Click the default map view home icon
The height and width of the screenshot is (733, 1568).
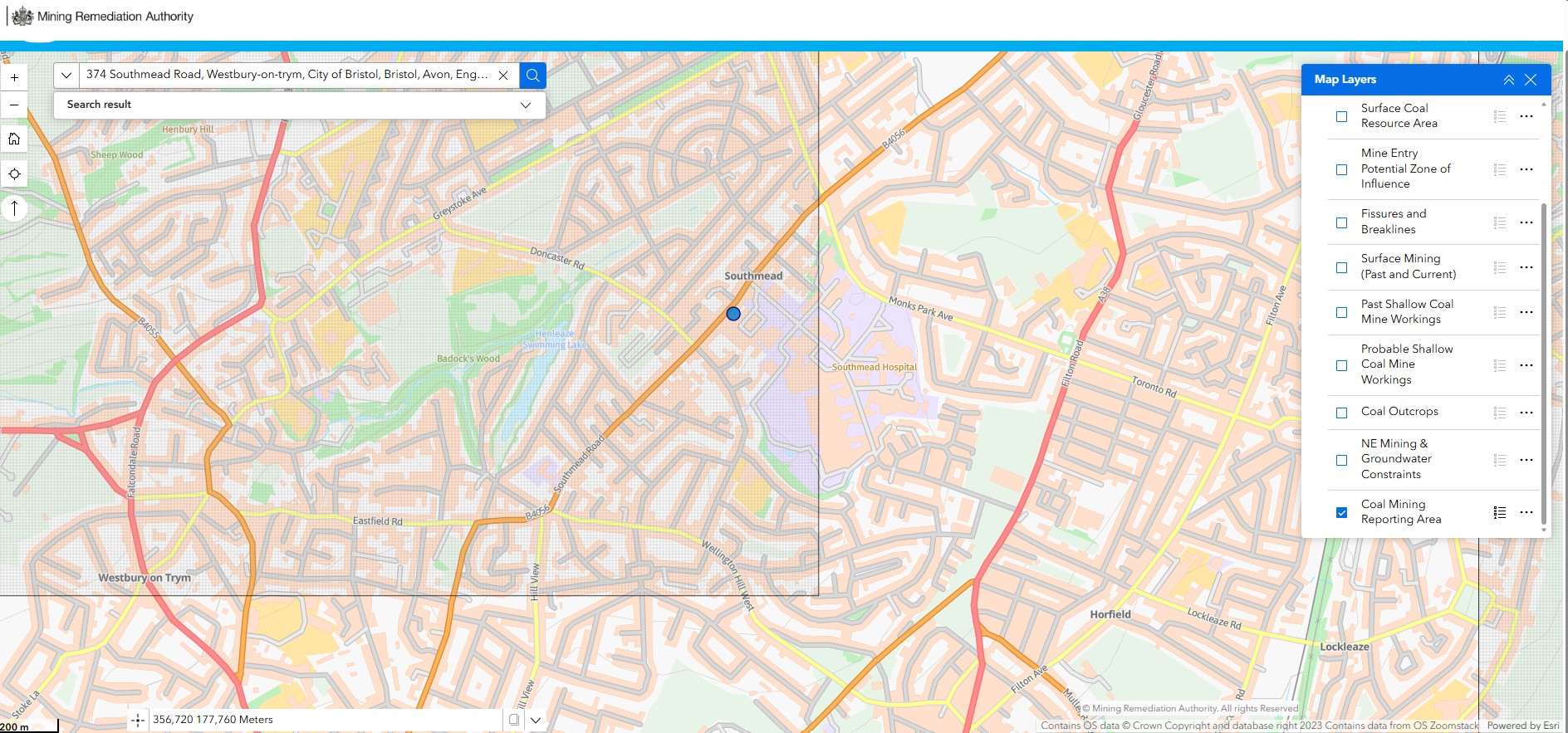(14, 139)
